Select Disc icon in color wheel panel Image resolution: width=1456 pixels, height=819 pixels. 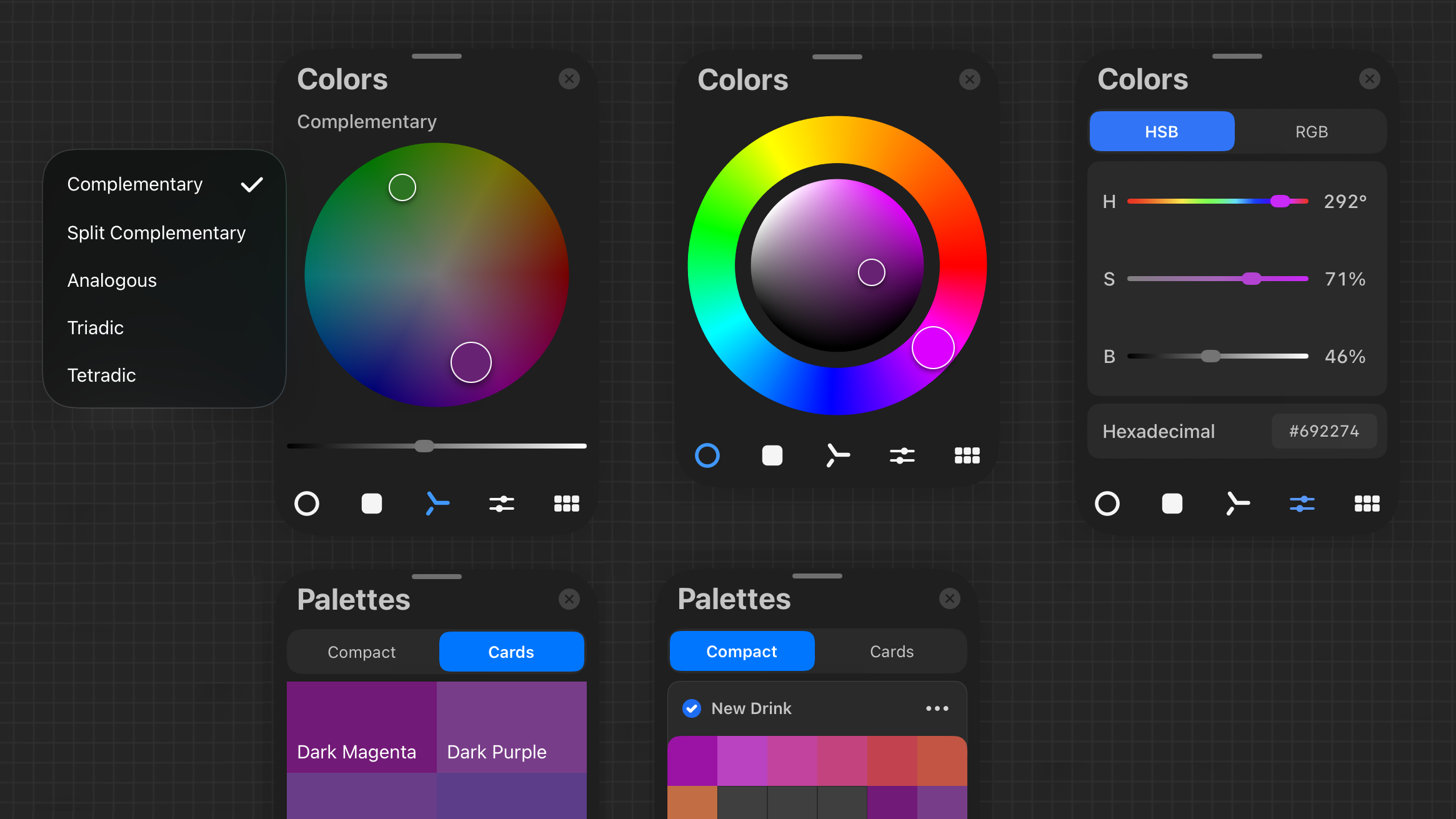707,455
